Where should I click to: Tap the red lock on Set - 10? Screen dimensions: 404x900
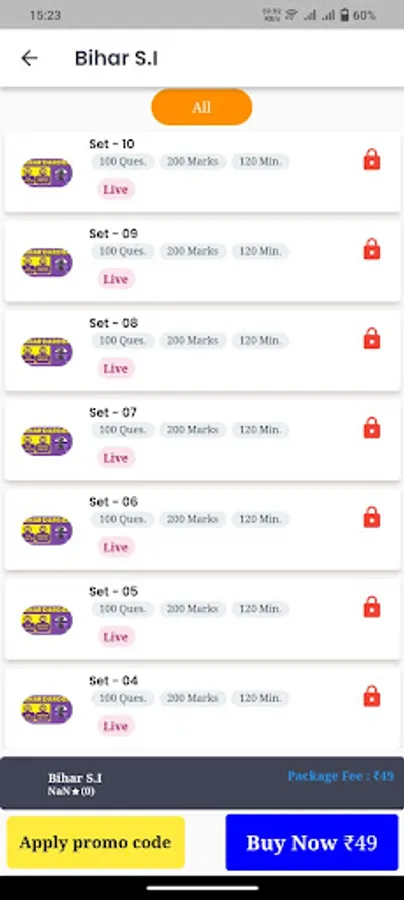pyautogui.click(x=372, y=160)
